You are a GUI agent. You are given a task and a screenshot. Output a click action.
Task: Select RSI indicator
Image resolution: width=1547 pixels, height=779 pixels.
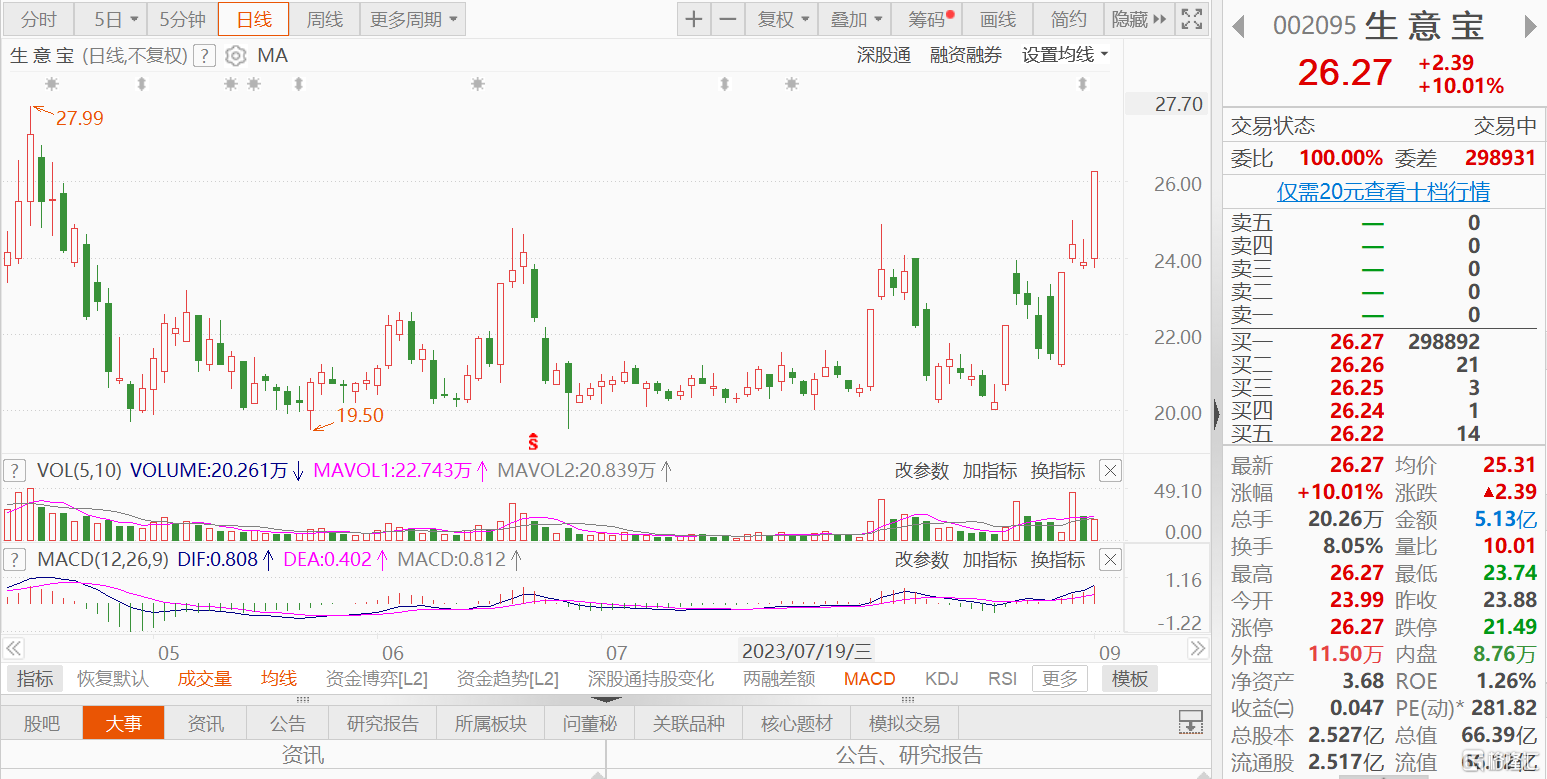[x=1002, y=679]
